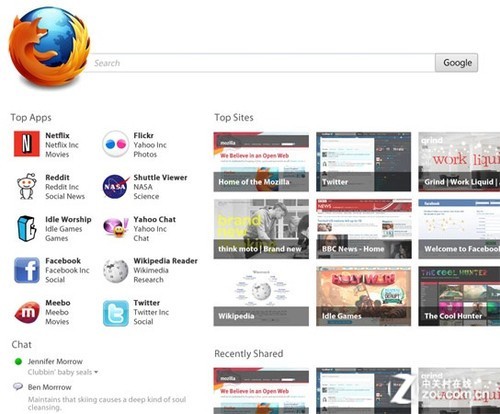
Task: Open the Facebook app icon
Action: coord(27,270)
